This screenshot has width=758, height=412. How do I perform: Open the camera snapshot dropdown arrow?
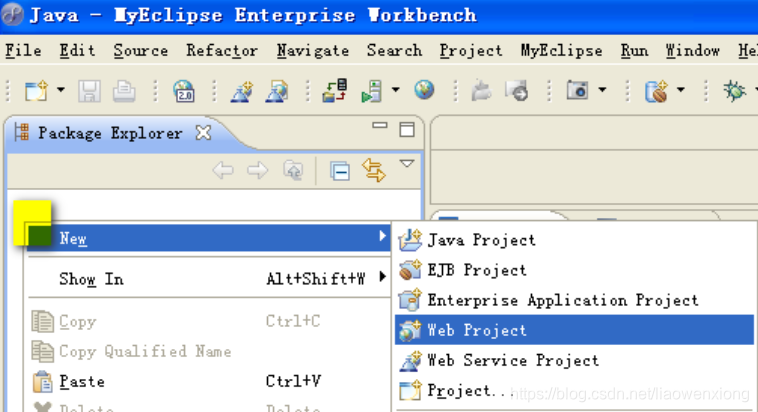point(602,89)
